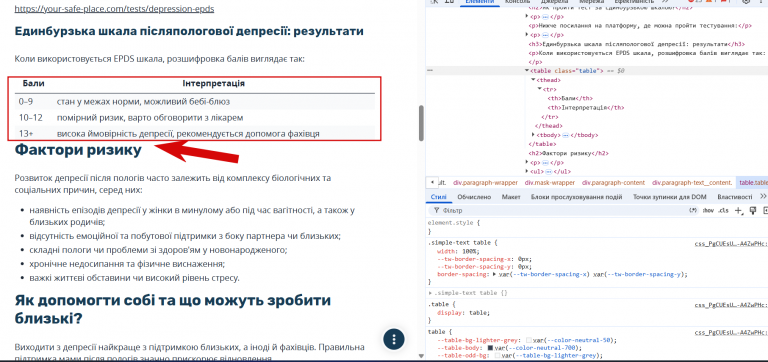
Task: Select the th Інтерпретація node in DOM tree
Action: [x=586, y=108]
